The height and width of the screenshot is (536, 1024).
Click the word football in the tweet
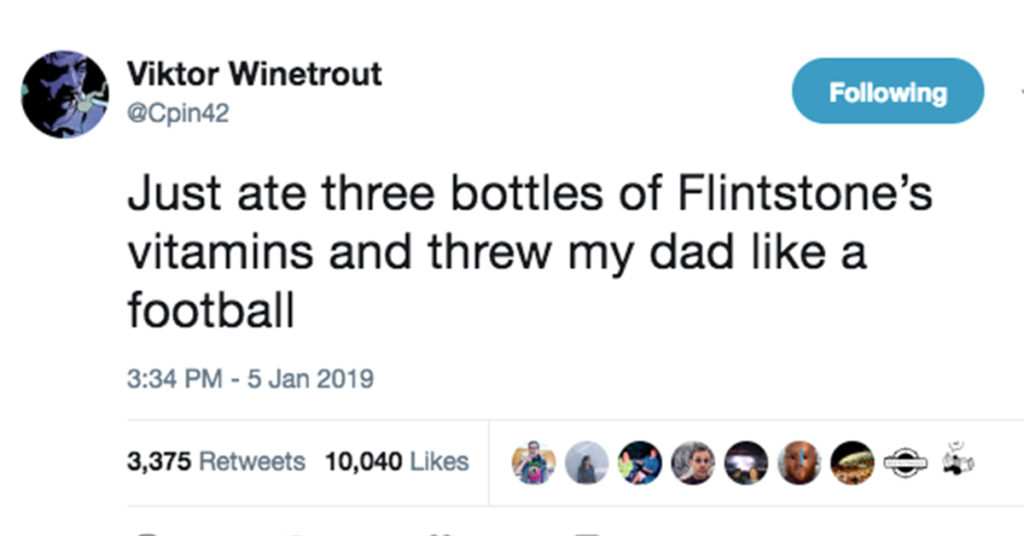click(x=211, y=309)
